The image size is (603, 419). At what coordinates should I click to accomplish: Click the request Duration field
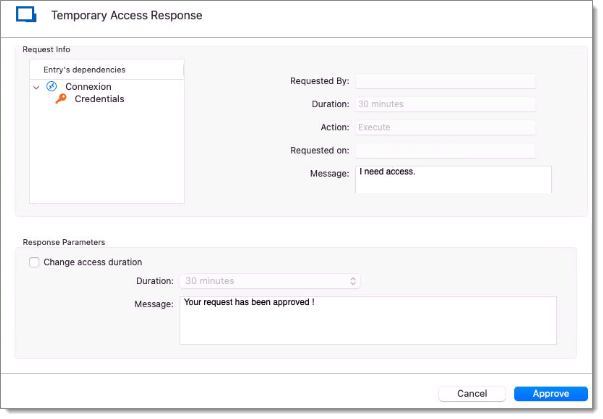pos(445,104)
